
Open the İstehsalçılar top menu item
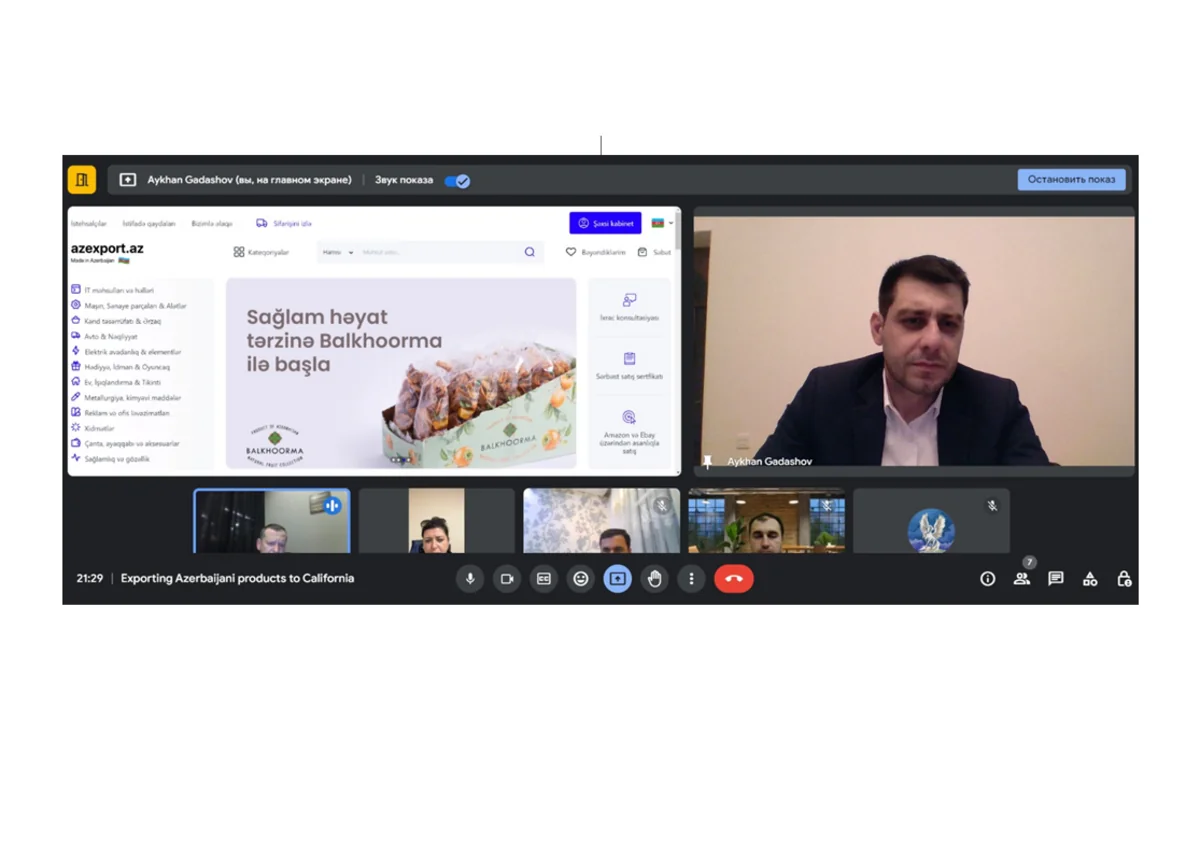click(x=89, y=223)
